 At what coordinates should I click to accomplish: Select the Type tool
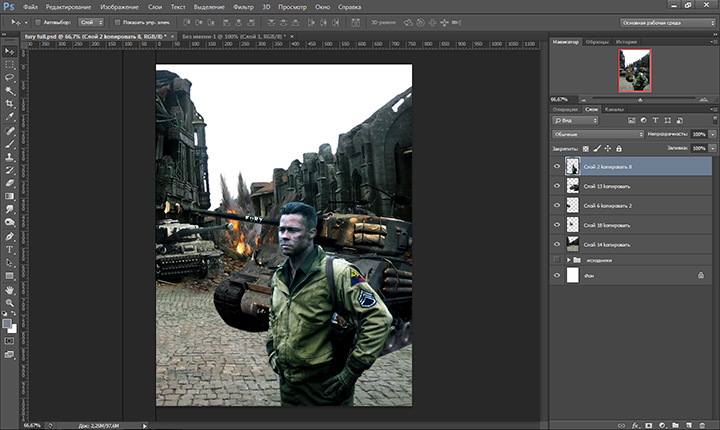pyautogui.click(x=10, y=249)
